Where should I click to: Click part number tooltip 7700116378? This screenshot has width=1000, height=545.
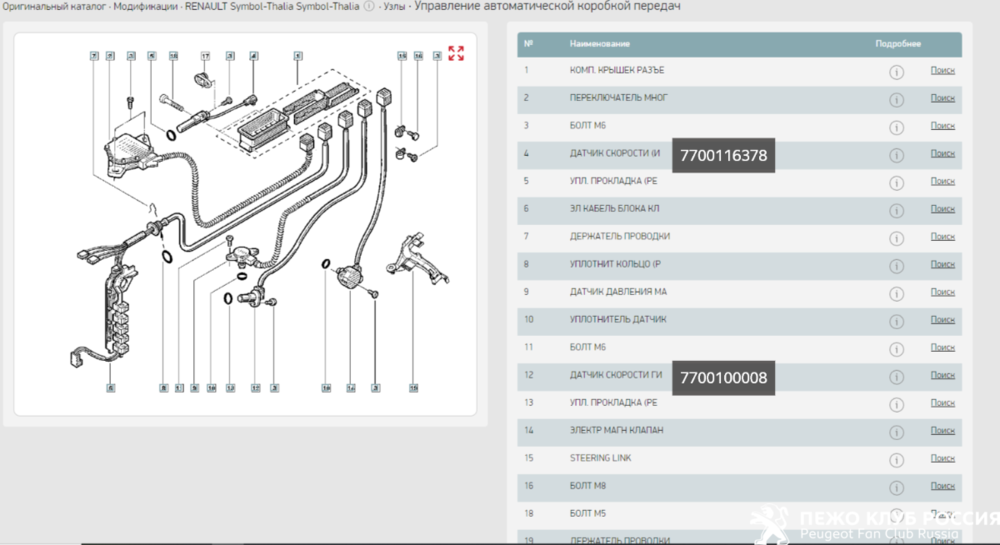point(723,156)
